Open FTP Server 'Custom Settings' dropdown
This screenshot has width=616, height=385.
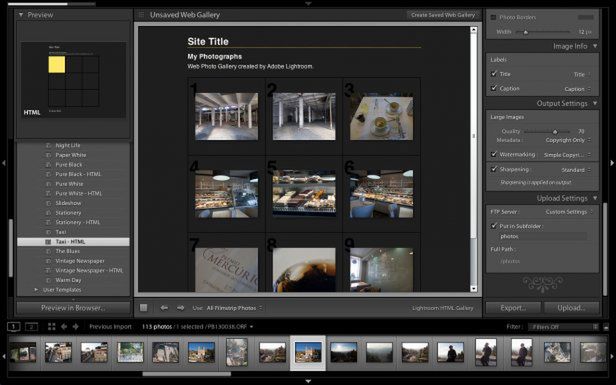pos(568,212)
